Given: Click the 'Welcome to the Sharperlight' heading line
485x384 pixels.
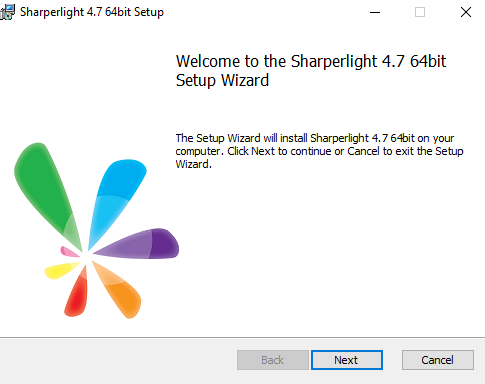Looking at the screenshot, I should [311, 61].
